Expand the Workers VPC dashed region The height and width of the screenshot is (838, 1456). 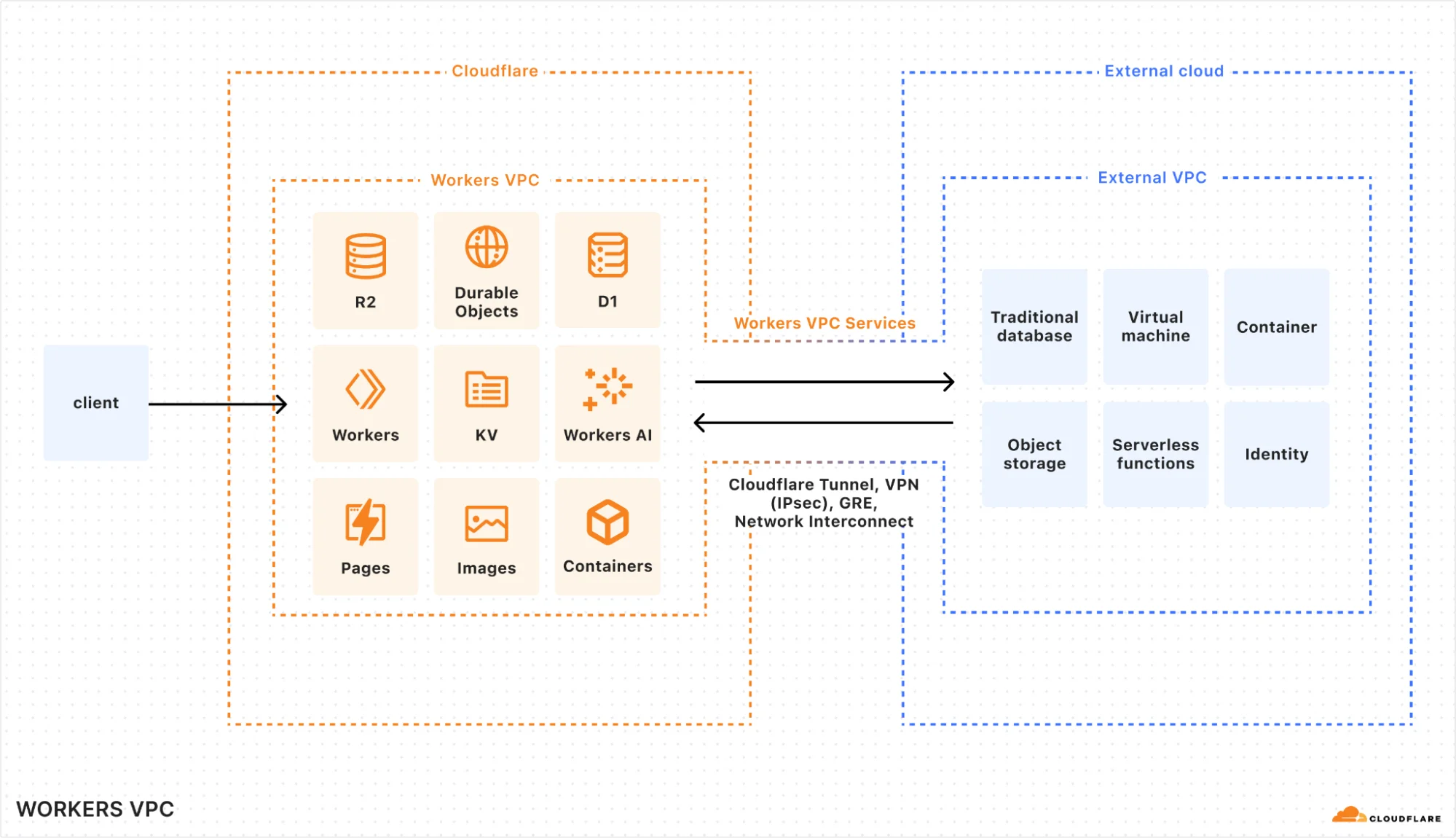click(486, 180)
